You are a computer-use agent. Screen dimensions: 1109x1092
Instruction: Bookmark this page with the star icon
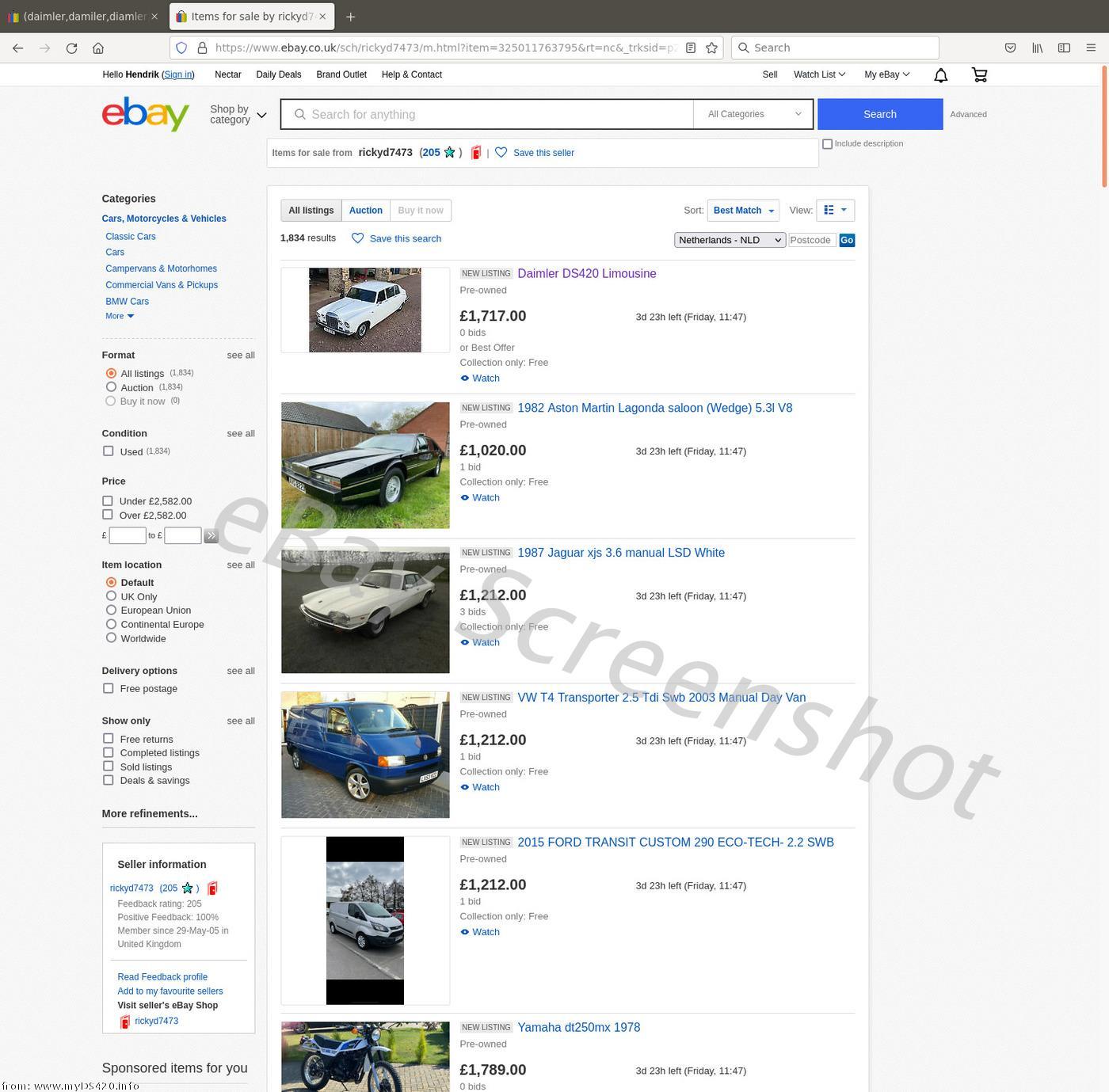pyautogui.click(x=711, y=48)
